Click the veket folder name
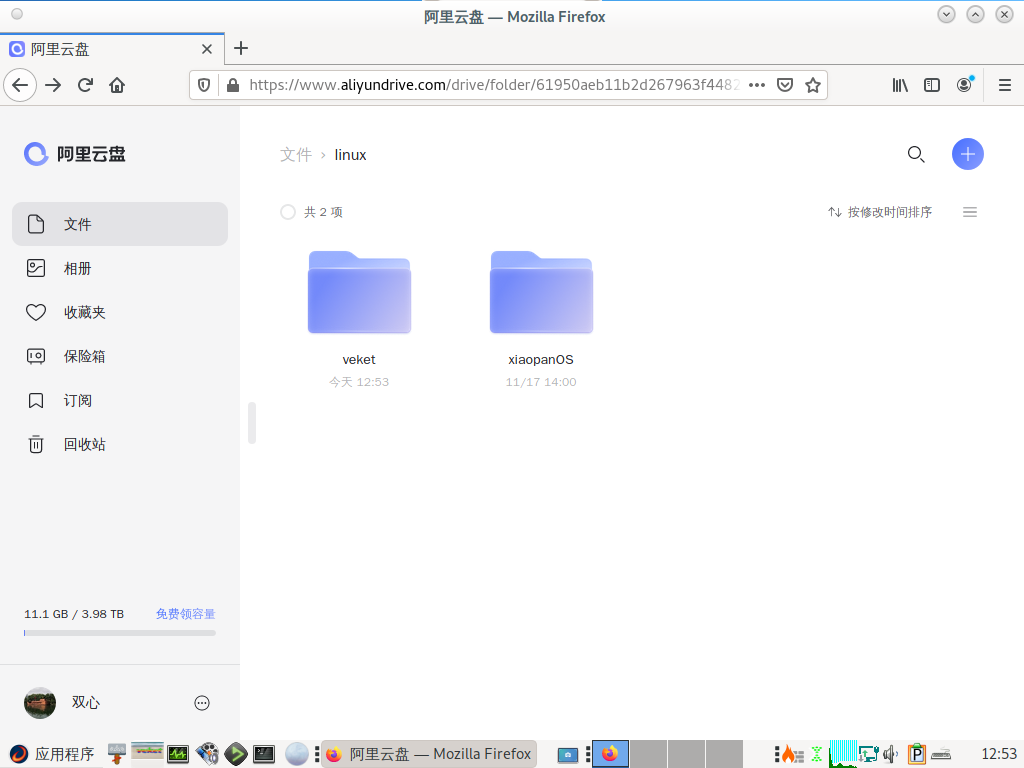The image size is (1024, 768). [359, 360]
